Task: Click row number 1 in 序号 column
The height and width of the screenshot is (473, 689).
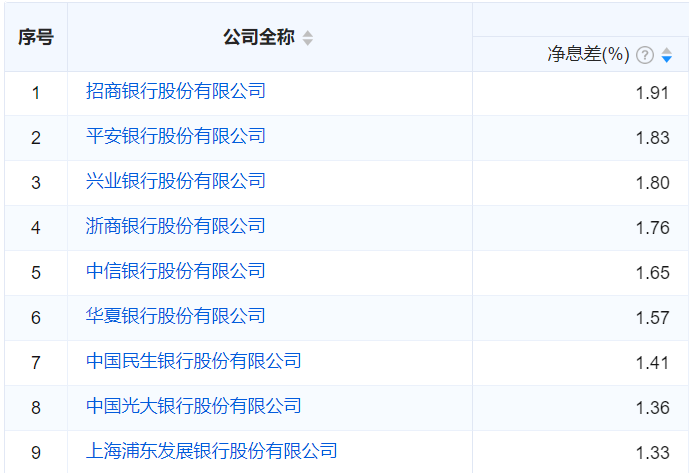Action: tap(36, 93)
